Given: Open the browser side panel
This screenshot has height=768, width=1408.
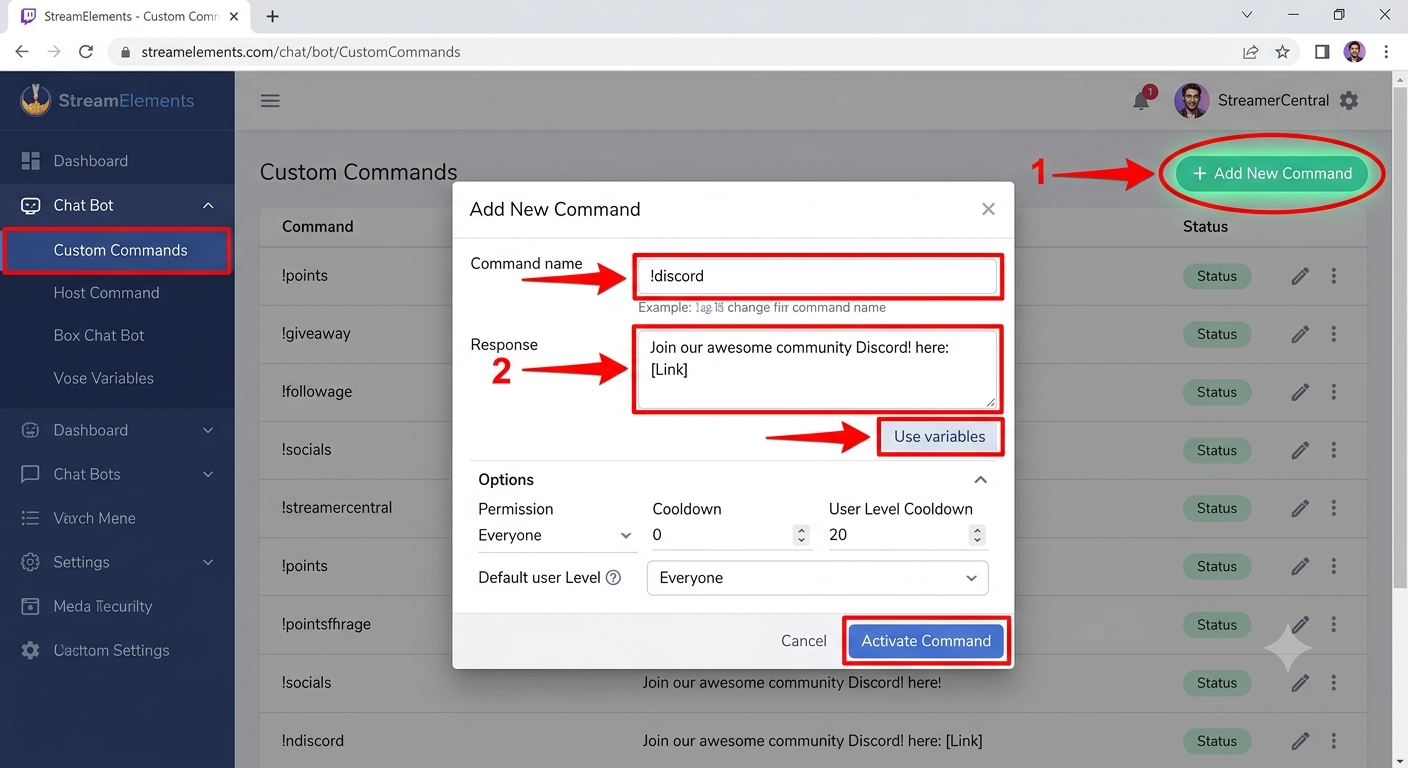Looking at the screenshot, I should click(x=1322, y=52).
